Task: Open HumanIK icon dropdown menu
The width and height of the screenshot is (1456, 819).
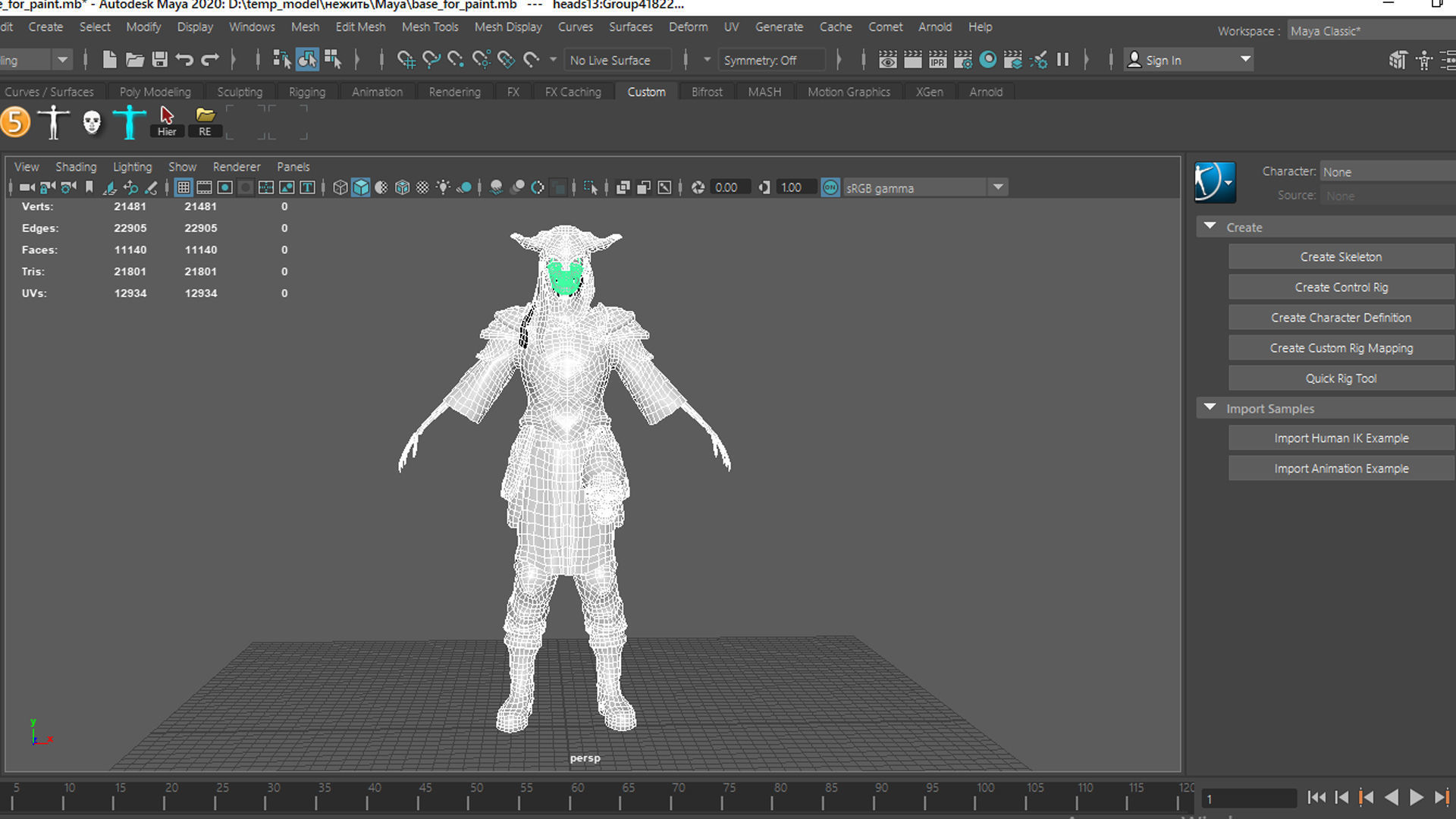Action: click(x=1215, y=182)
